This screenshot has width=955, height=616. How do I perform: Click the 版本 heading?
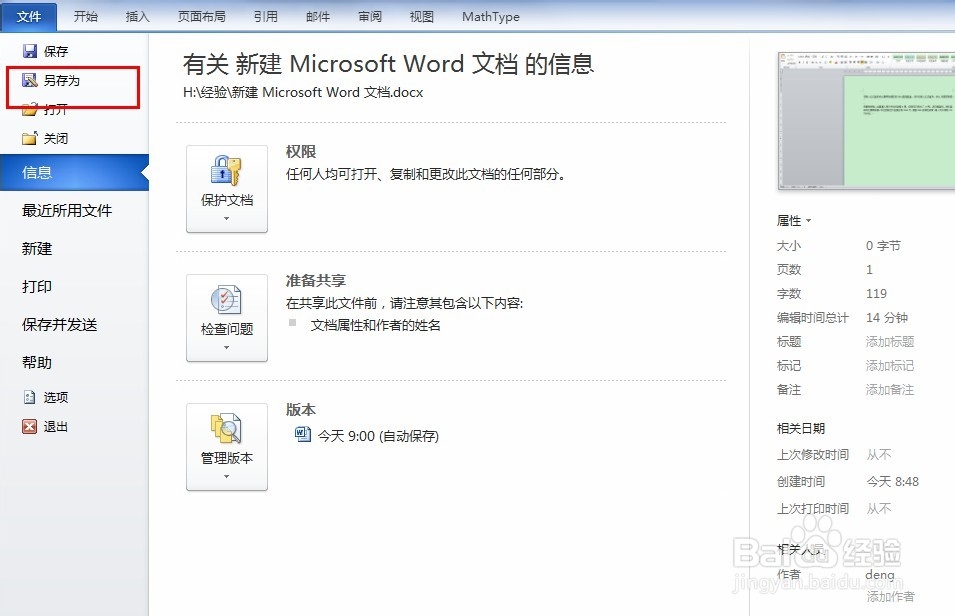(301, 410)
